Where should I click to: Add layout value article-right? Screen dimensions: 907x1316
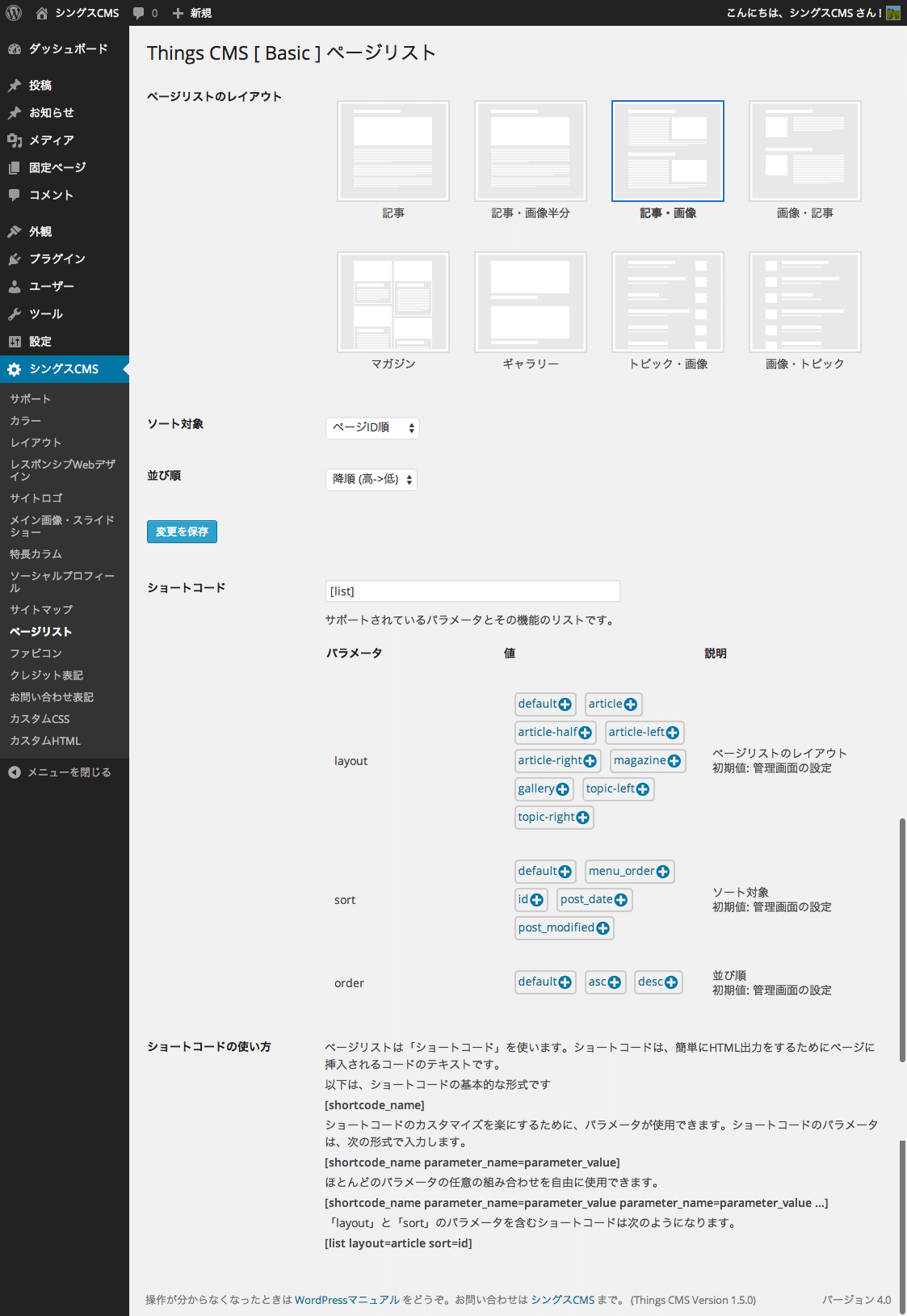click(557, 761)
